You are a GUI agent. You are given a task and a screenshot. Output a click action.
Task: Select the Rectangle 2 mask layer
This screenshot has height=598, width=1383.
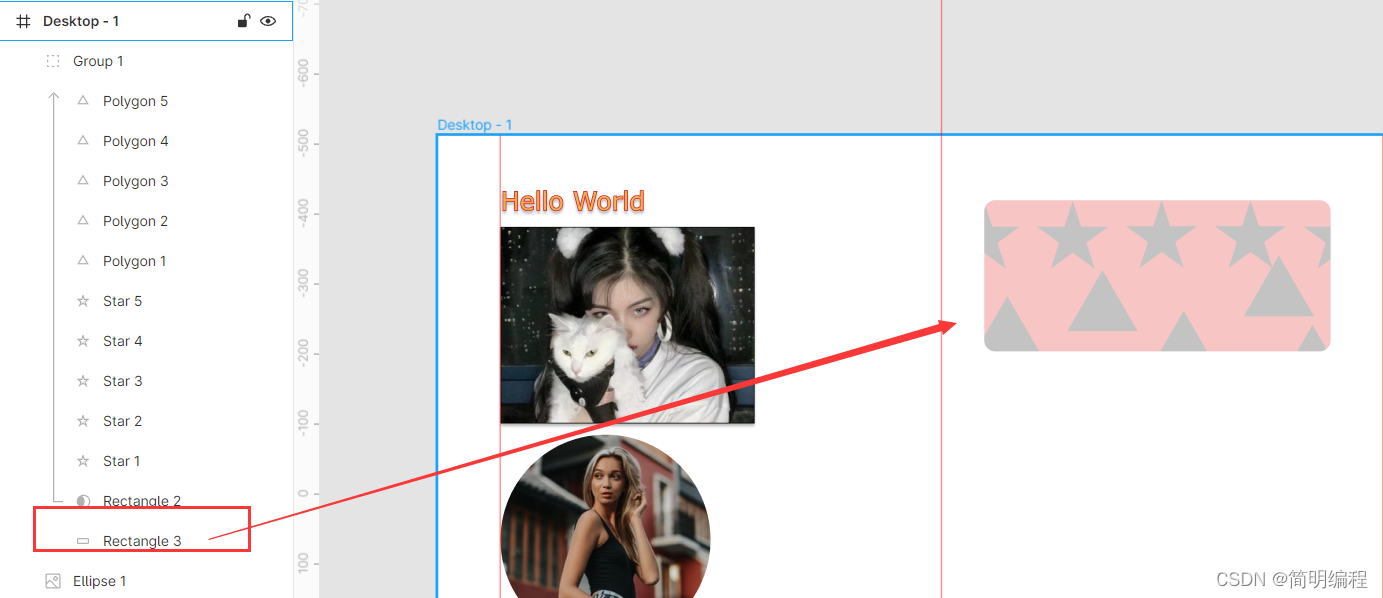tap(146, 501)
